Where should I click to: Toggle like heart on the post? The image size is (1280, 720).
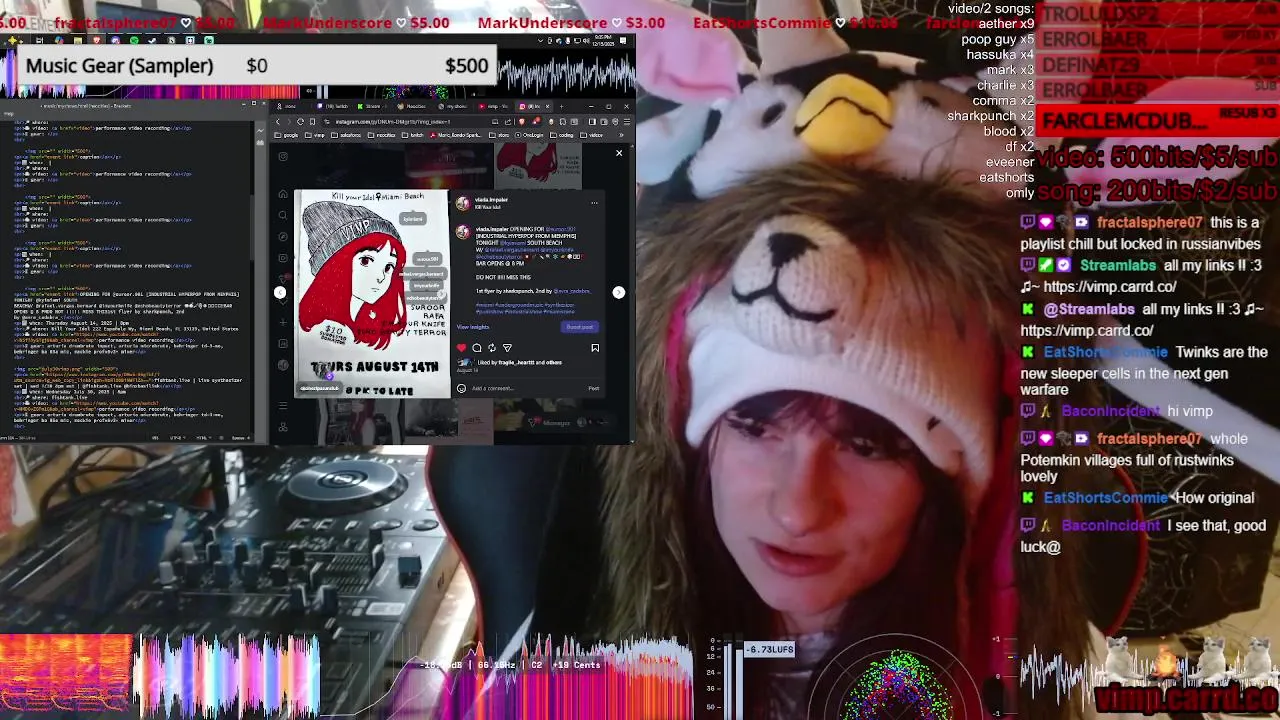click(461, 348)
